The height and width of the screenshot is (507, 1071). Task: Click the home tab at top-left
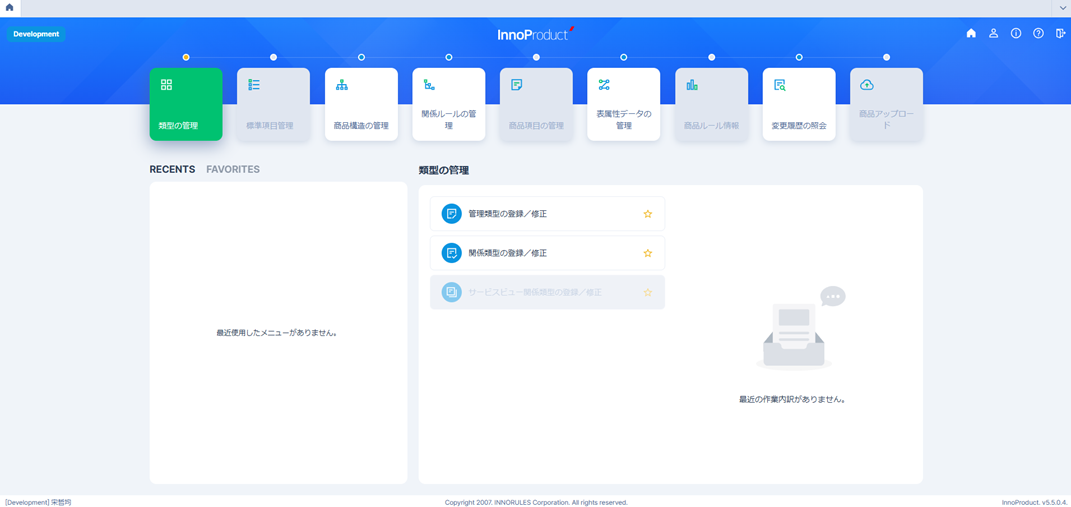(10, 8)
